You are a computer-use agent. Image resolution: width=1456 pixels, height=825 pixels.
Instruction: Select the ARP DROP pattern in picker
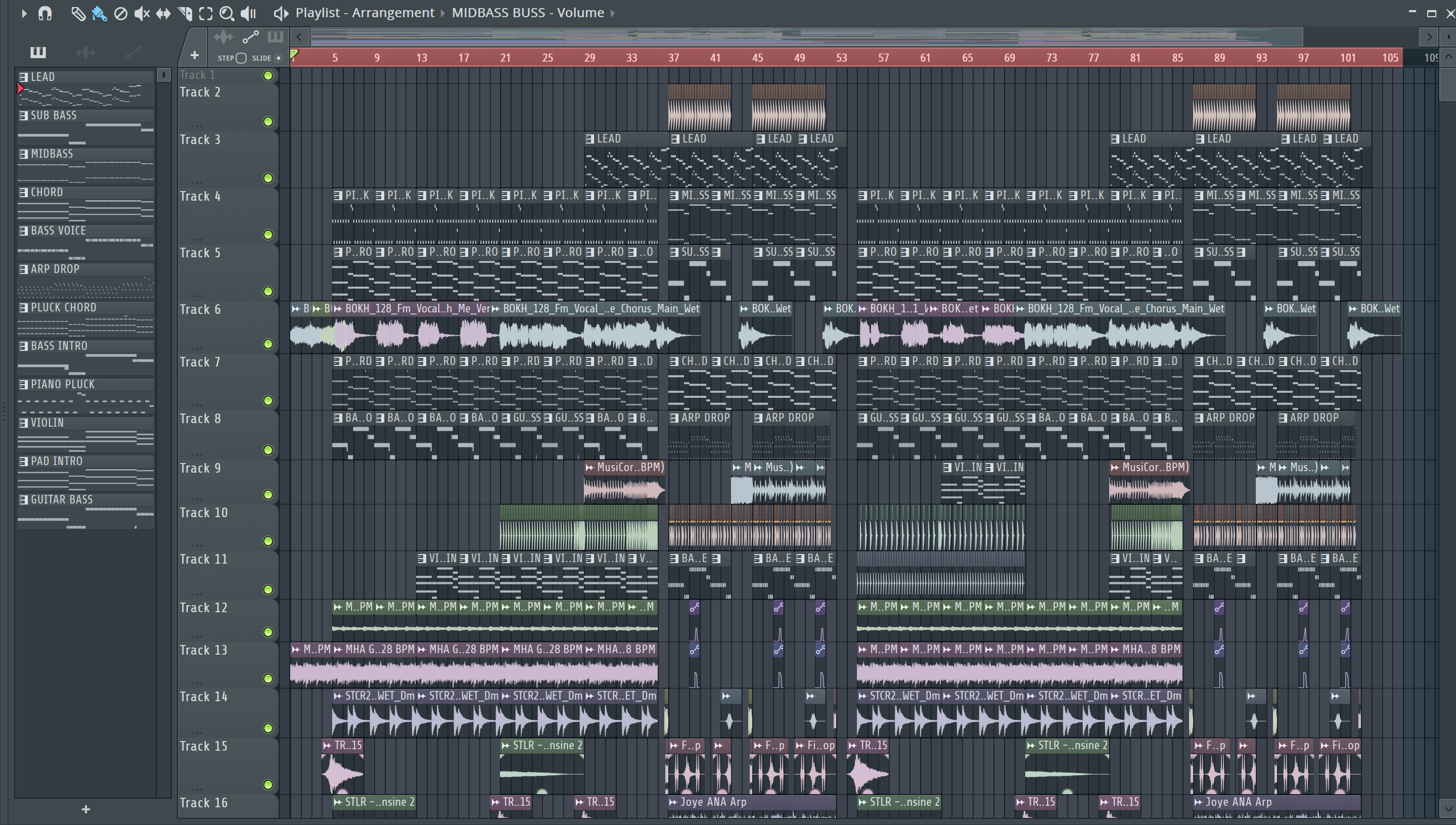click(85, 281)
